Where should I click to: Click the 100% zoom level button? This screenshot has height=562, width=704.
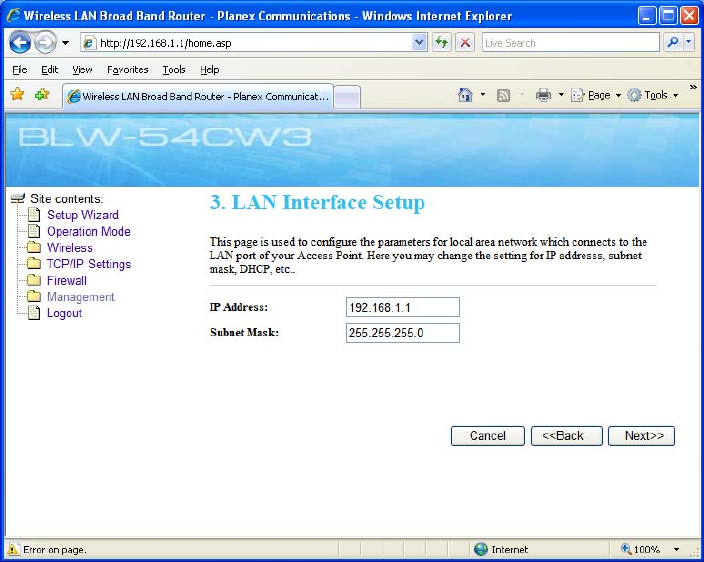pos(641,549)
